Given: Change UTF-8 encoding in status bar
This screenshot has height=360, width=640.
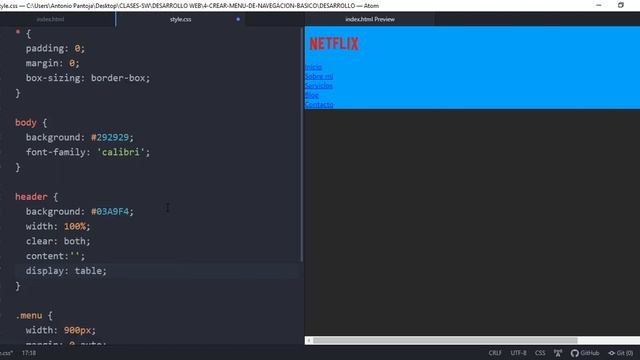Looking at the screenshot, I should 518,353.
